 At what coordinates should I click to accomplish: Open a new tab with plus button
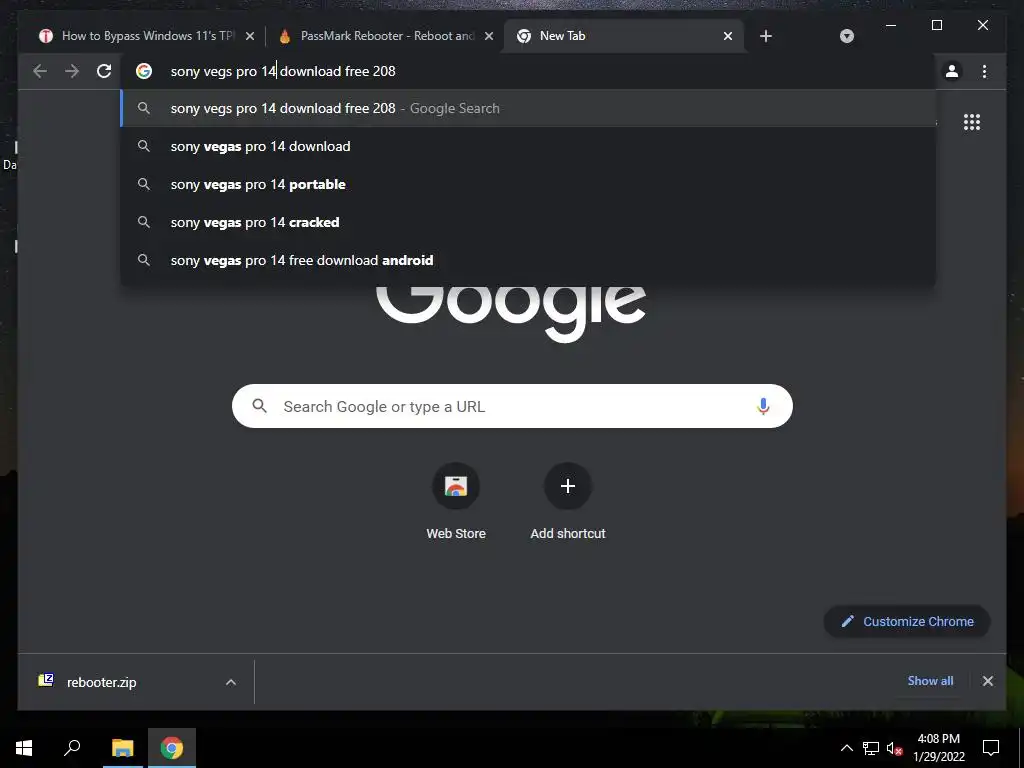click(x=766, y=36)
